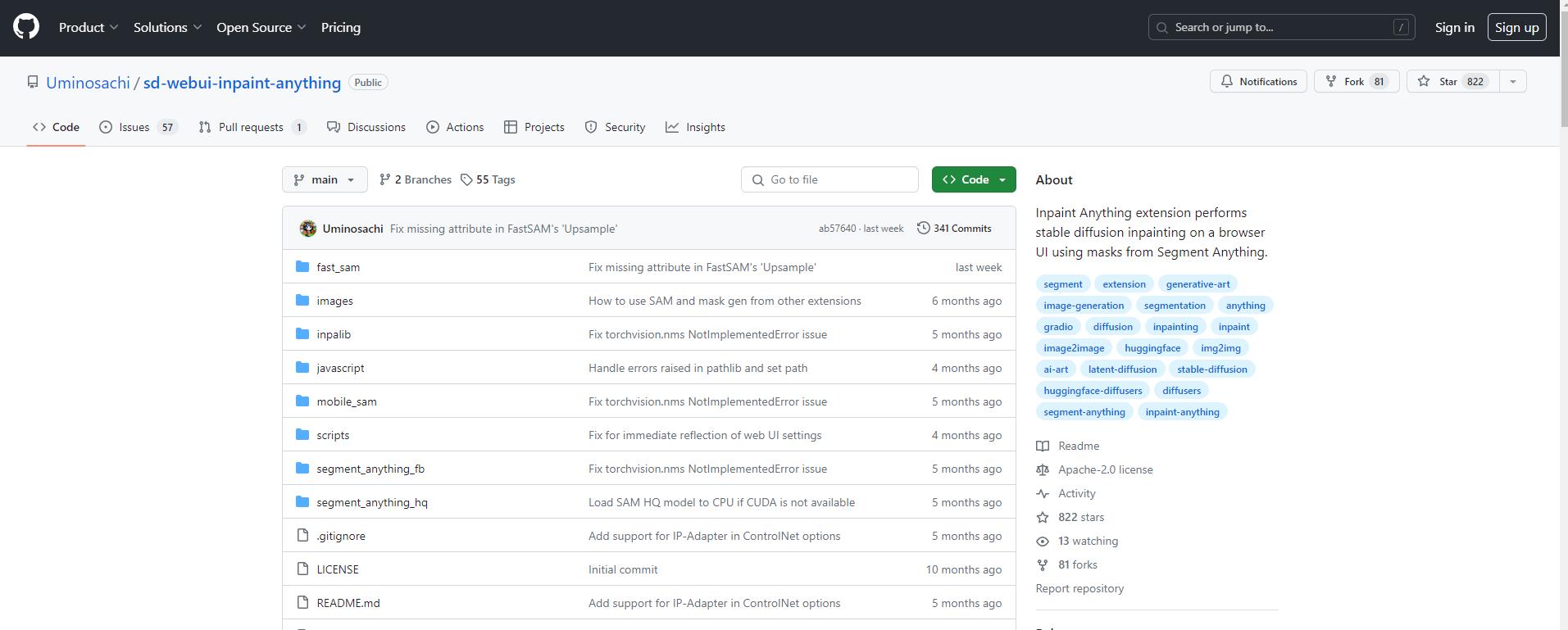Click the fast_sam folder icon
Viewport: 1568px width, 630px height.
pos(302,266)
